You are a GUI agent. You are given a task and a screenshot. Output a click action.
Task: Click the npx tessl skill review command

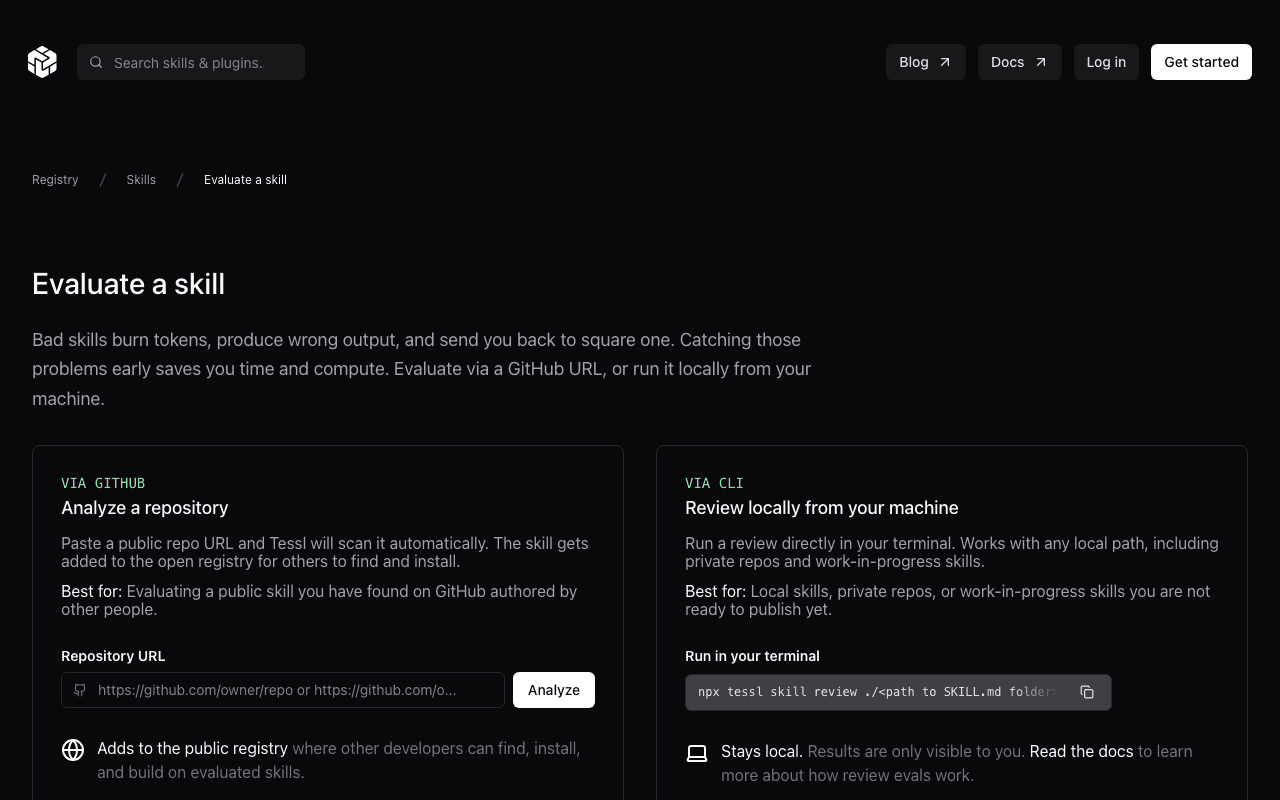877,692
